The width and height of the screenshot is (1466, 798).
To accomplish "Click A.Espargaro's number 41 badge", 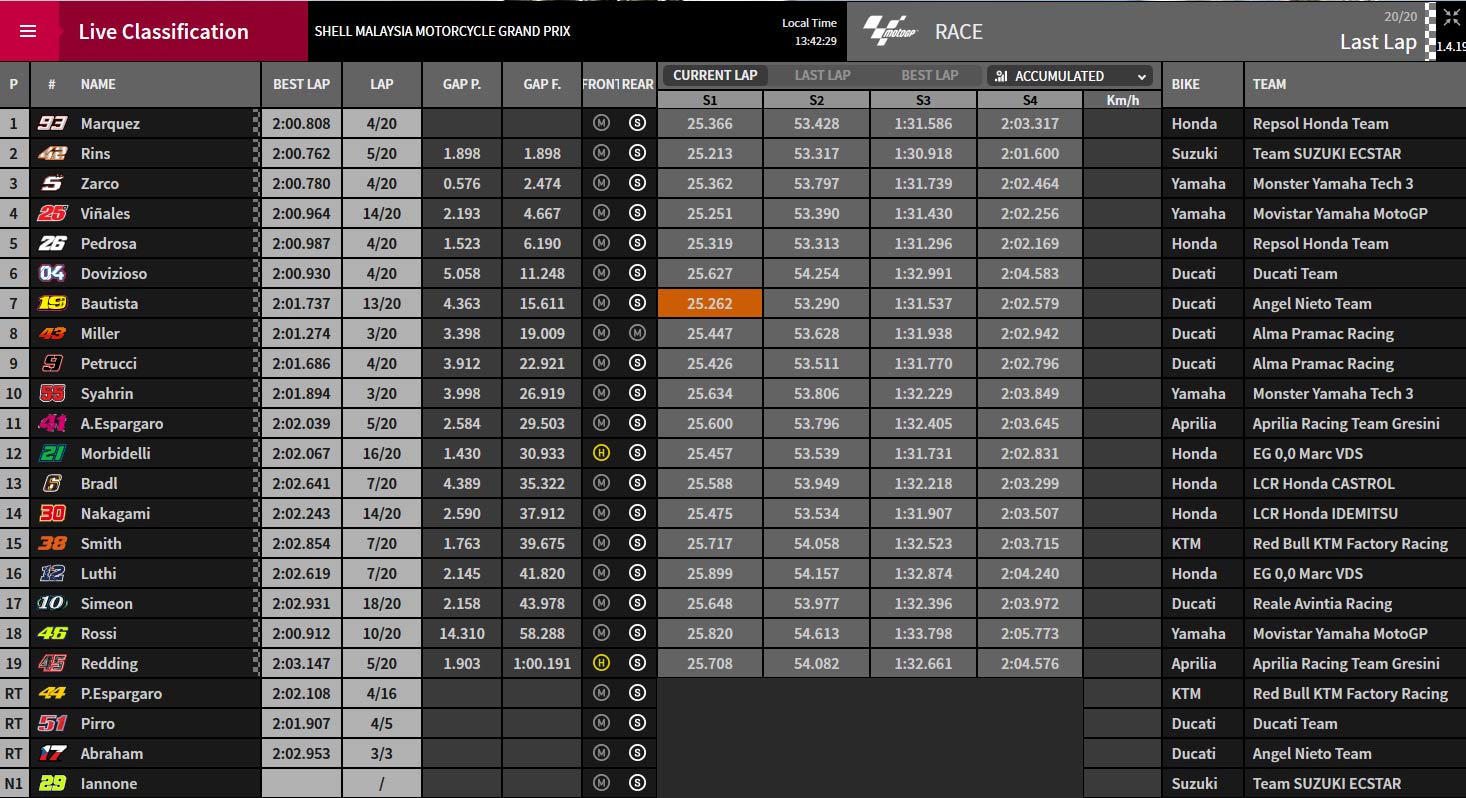I will pyautogui.click(x=52, y=423).
